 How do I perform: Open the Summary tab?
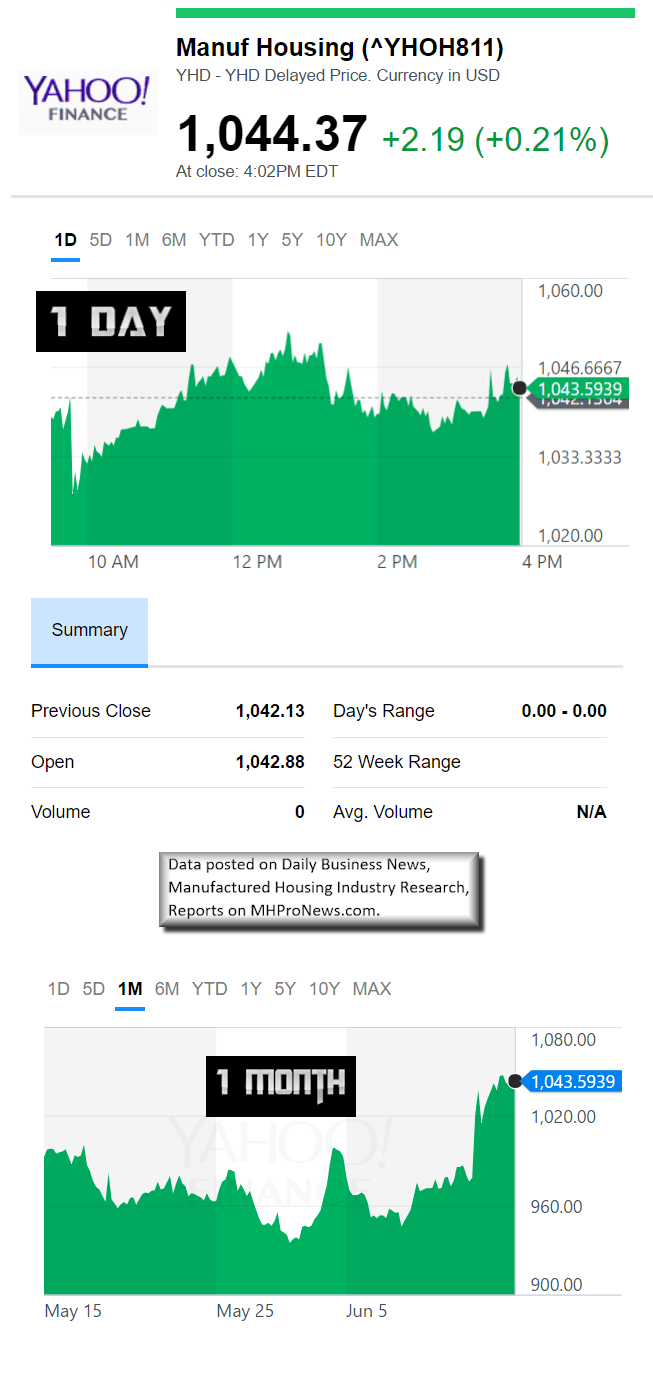pos(89,631)
